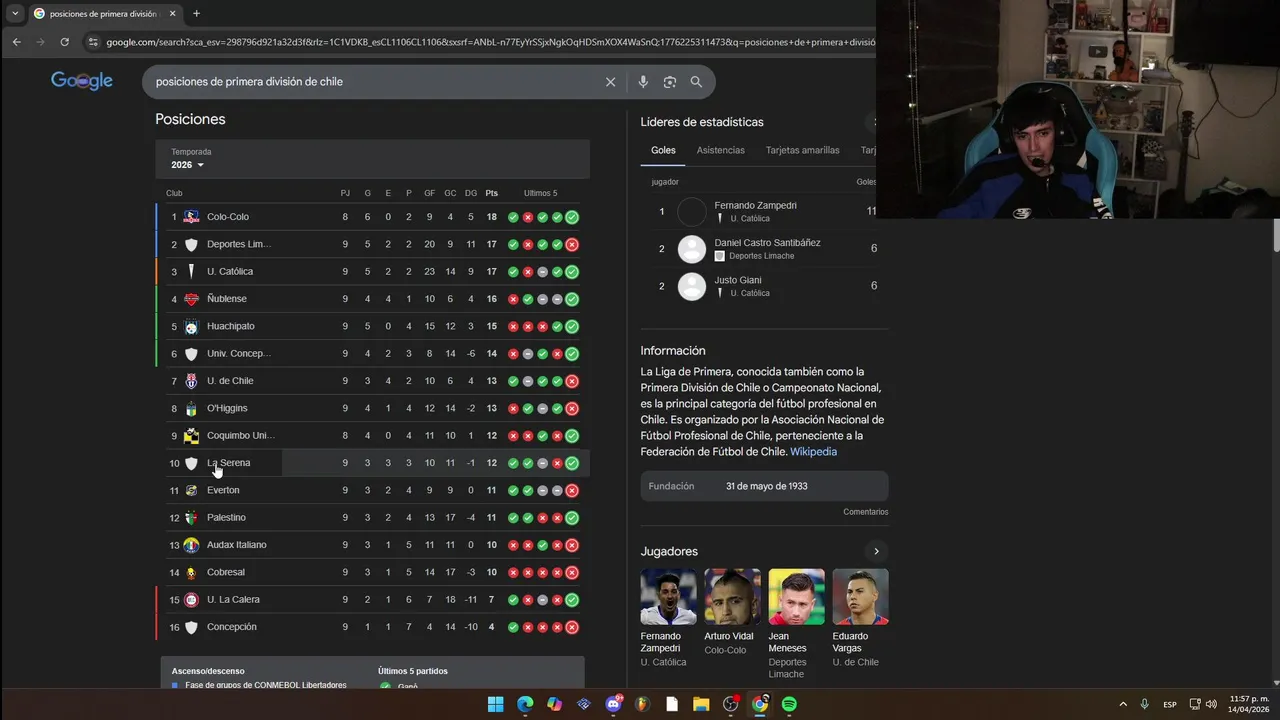Switch to the Asistencias tab
The height and width of the screenshot is (720, 1280).
coord(721,150)
